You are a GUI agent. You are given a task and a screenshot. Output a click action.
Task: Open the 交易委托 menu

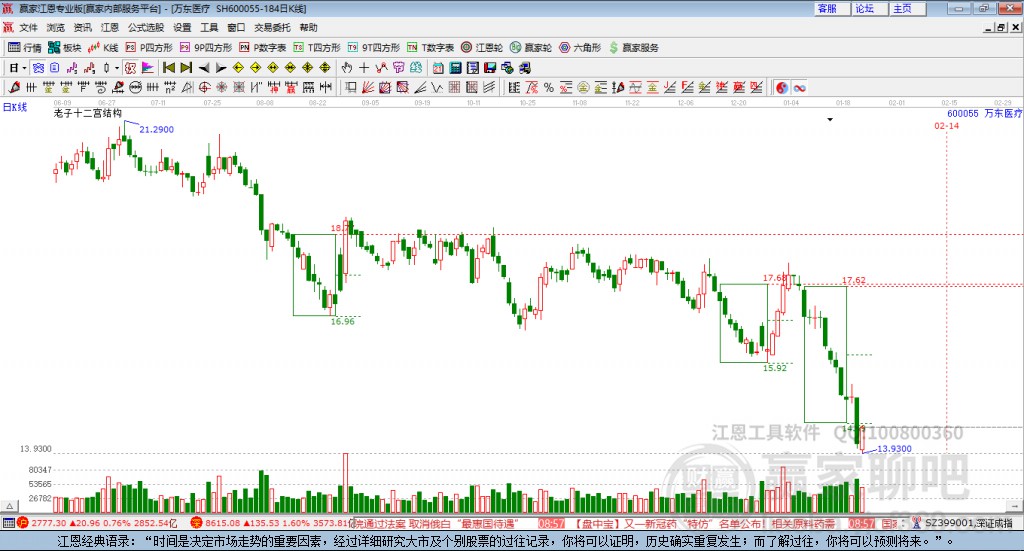click(x=272, y=27)
